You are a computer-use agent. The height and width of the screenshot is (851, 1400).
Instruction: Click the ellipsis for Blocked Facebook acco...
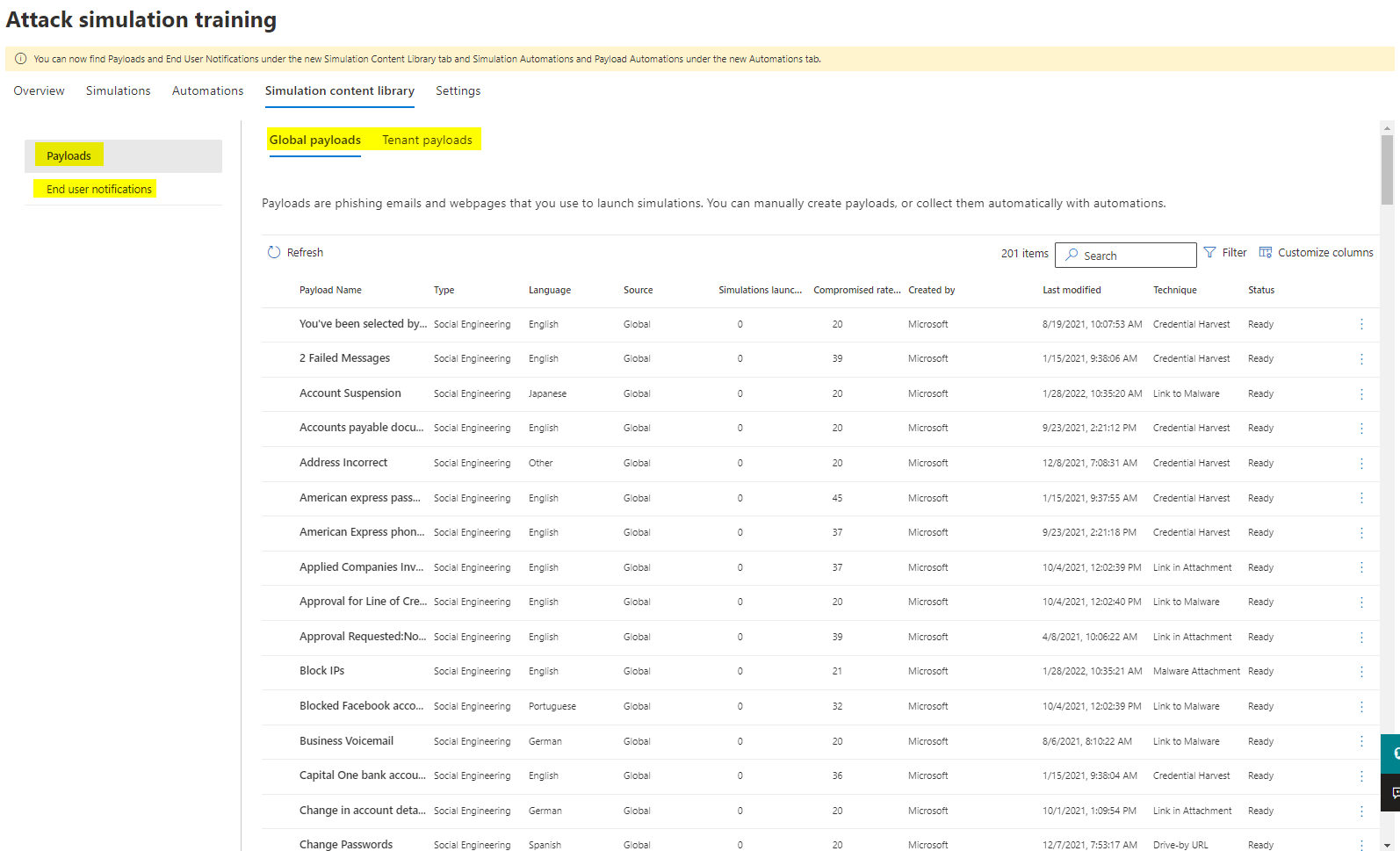[x=1361, y=707]
